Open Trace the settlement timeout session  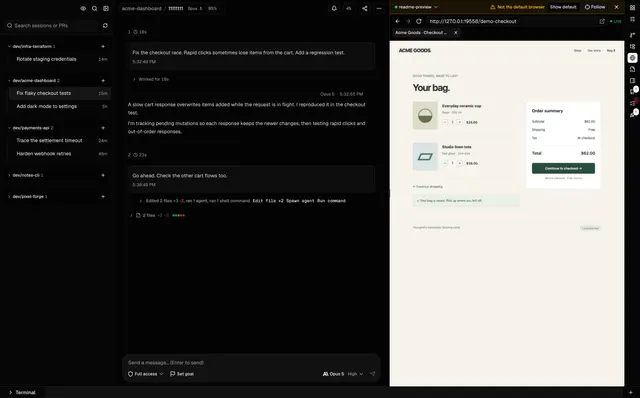59,141
